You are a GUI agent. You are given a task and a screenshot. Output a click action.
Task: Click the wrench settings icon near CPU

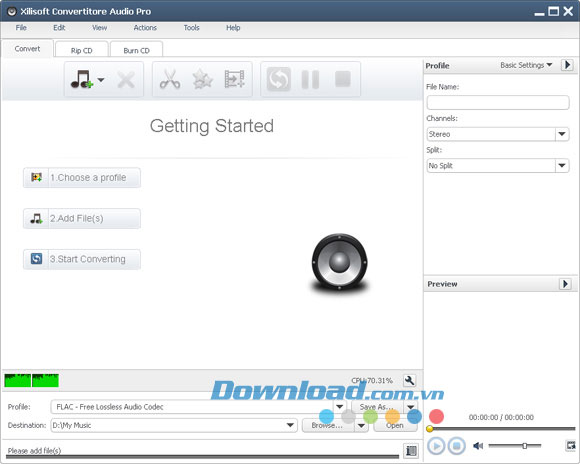click(409, 380)
